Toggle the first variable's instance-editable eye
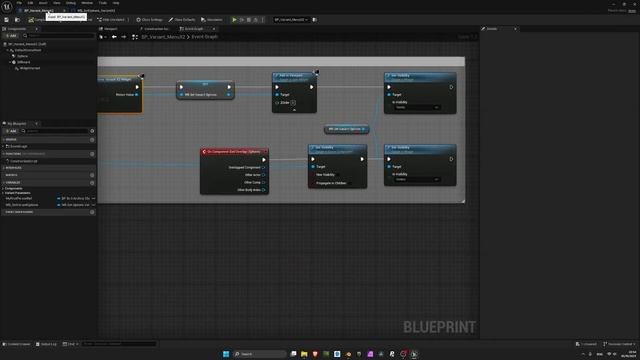Screen dimensions: 640x360 coord(93,198)
